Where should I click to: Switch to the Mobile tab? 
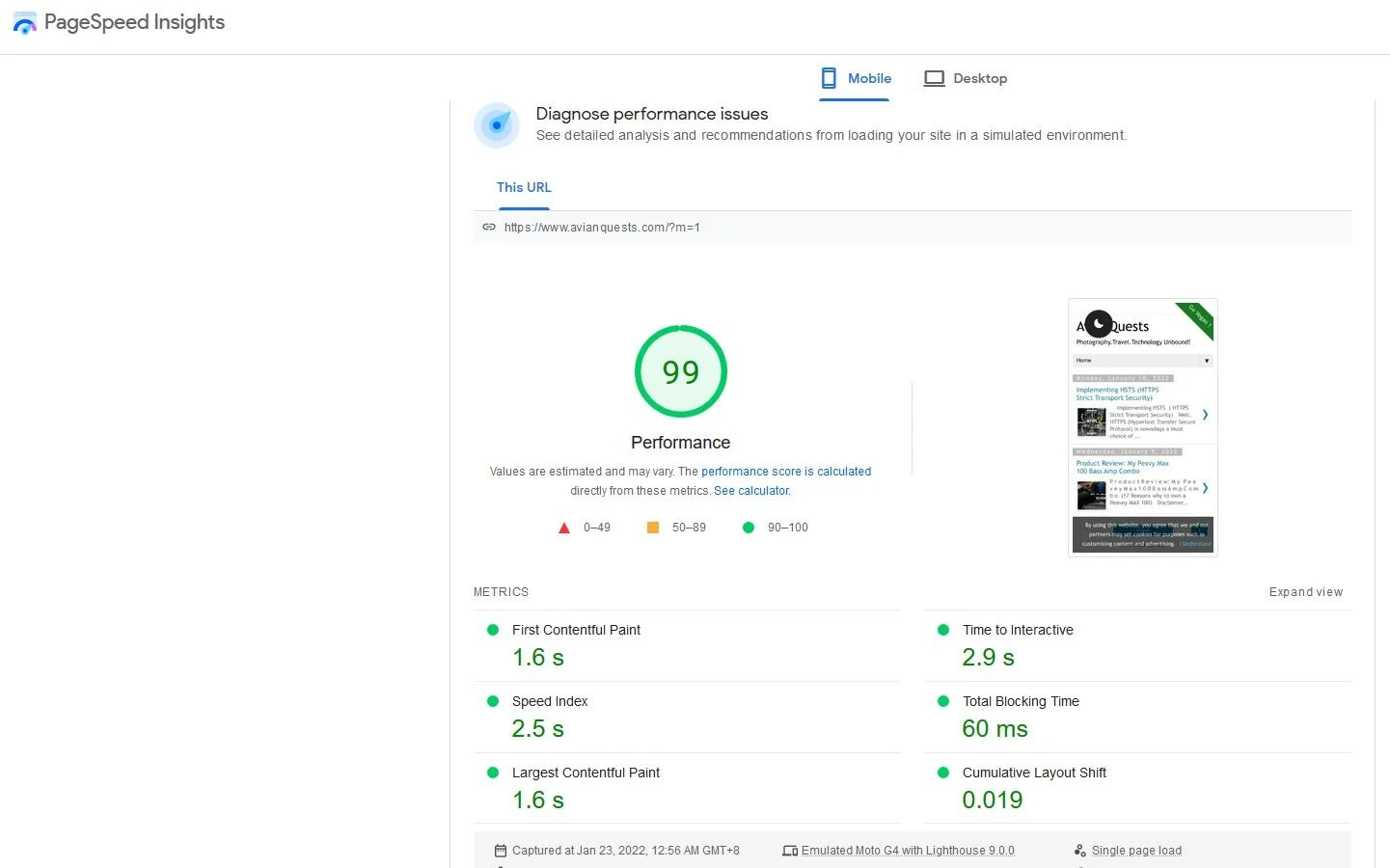point(855,79)
